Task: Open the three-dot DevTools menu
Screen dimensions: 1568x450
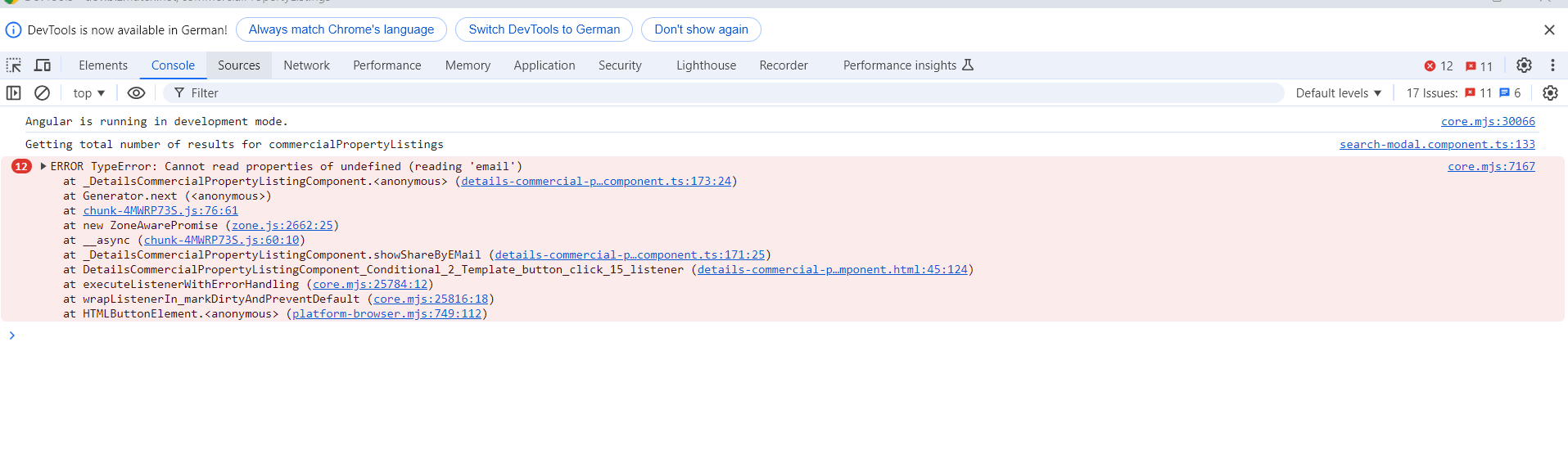Action: 1552,65
